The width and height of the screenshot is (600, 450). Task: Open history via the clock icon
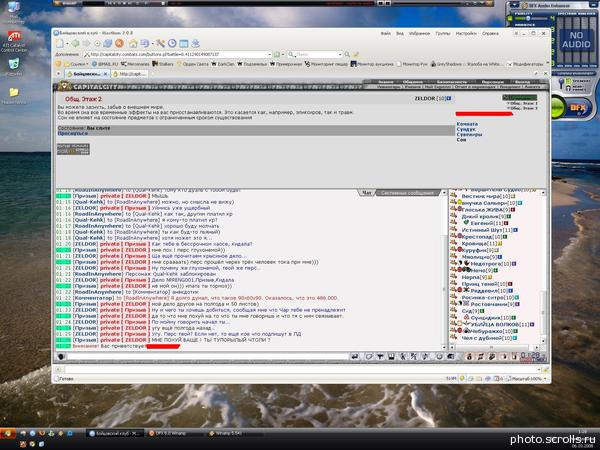172,43
